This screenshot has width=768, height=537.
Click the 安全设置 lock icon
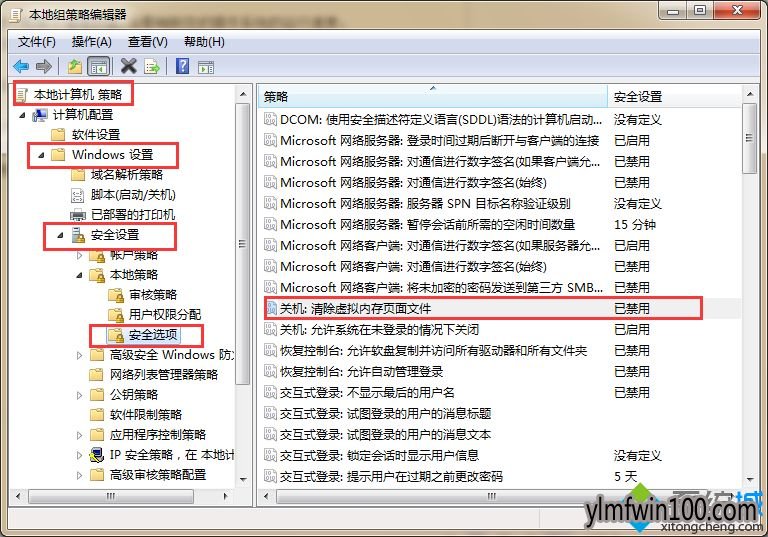(78, 235)
